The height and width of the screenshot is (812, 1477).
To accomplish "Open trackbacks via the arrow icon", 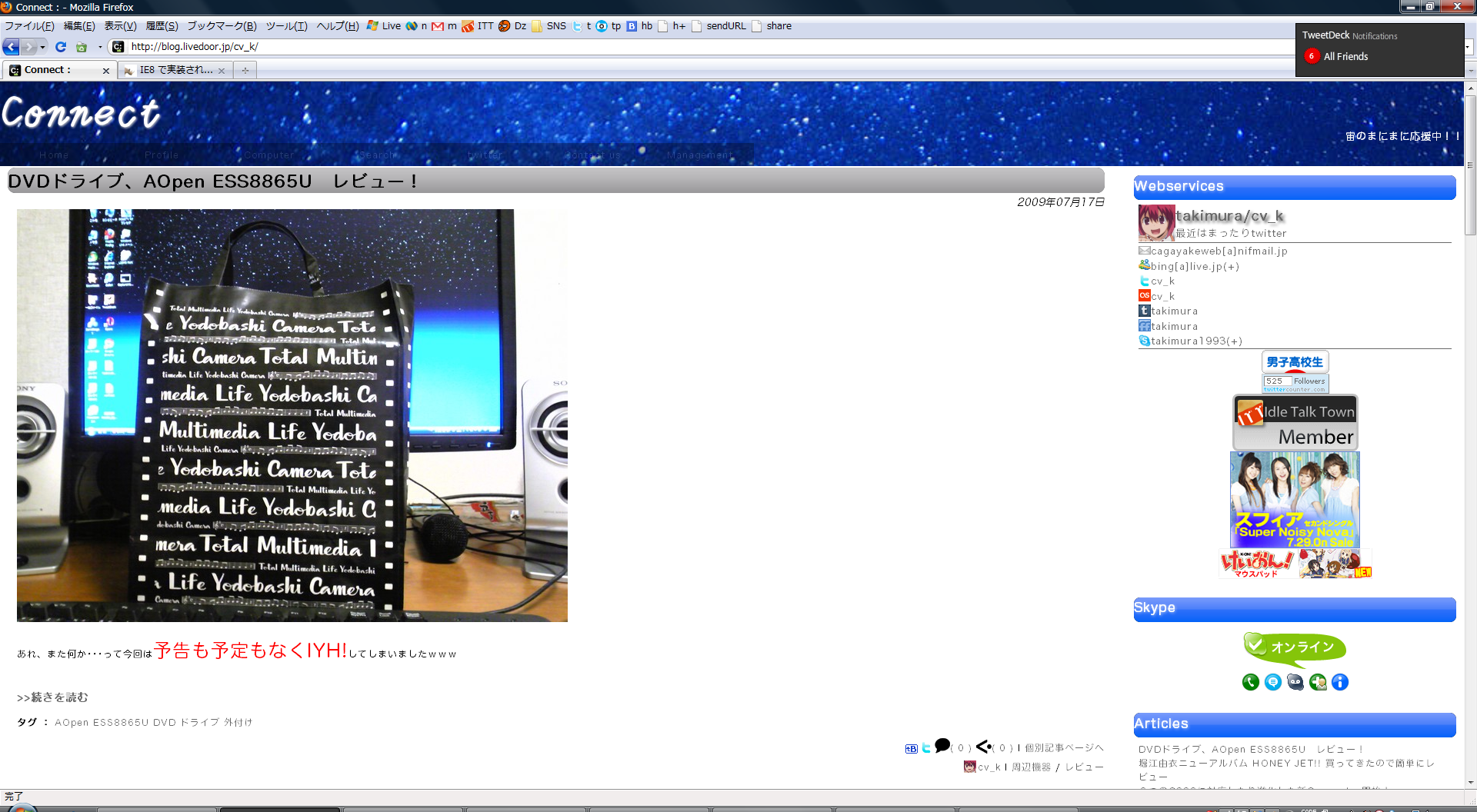I will point(983,746).
